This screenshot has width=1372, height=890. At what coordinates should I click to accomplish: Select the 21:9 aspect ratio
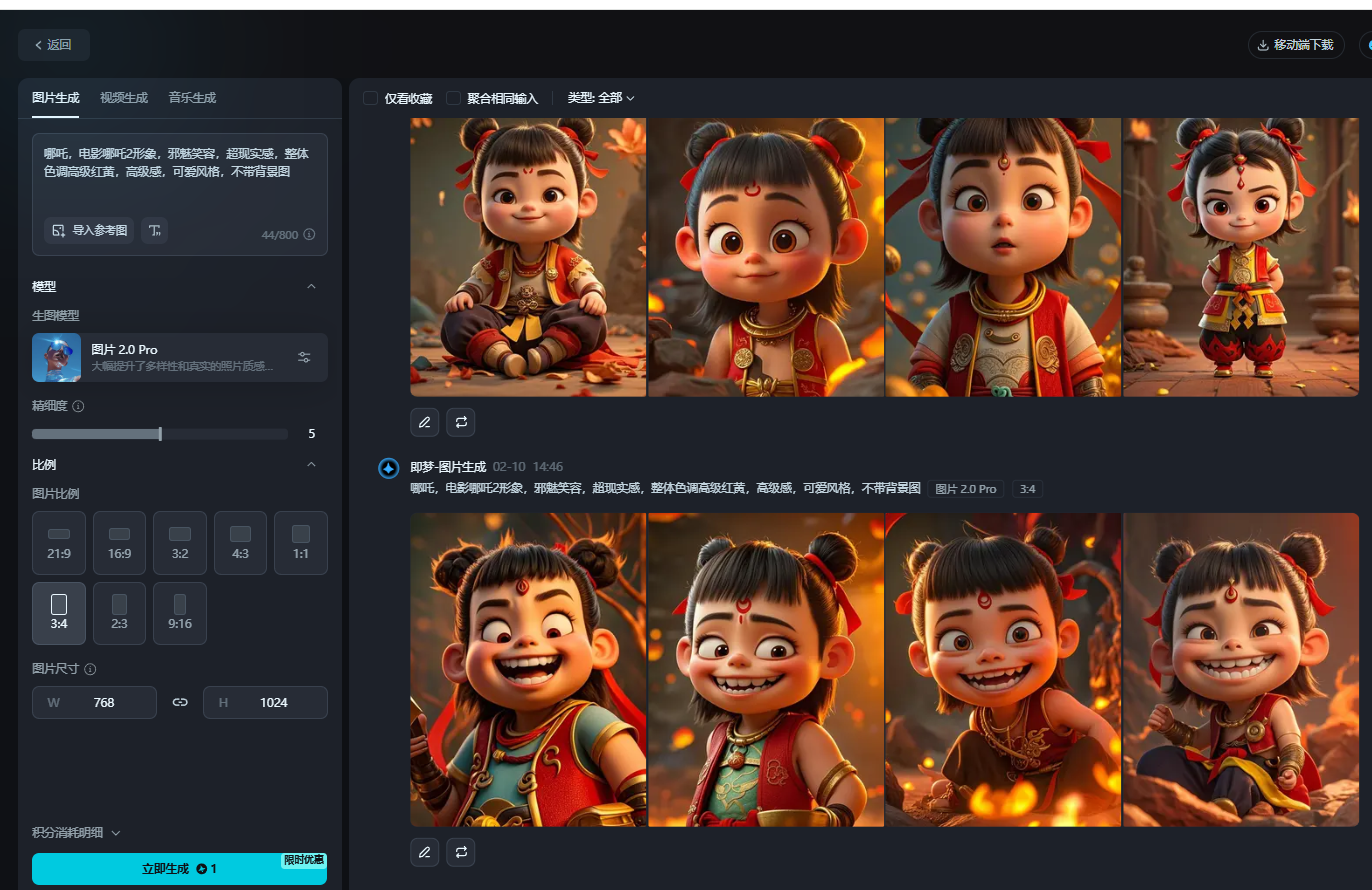click(59, 543)
